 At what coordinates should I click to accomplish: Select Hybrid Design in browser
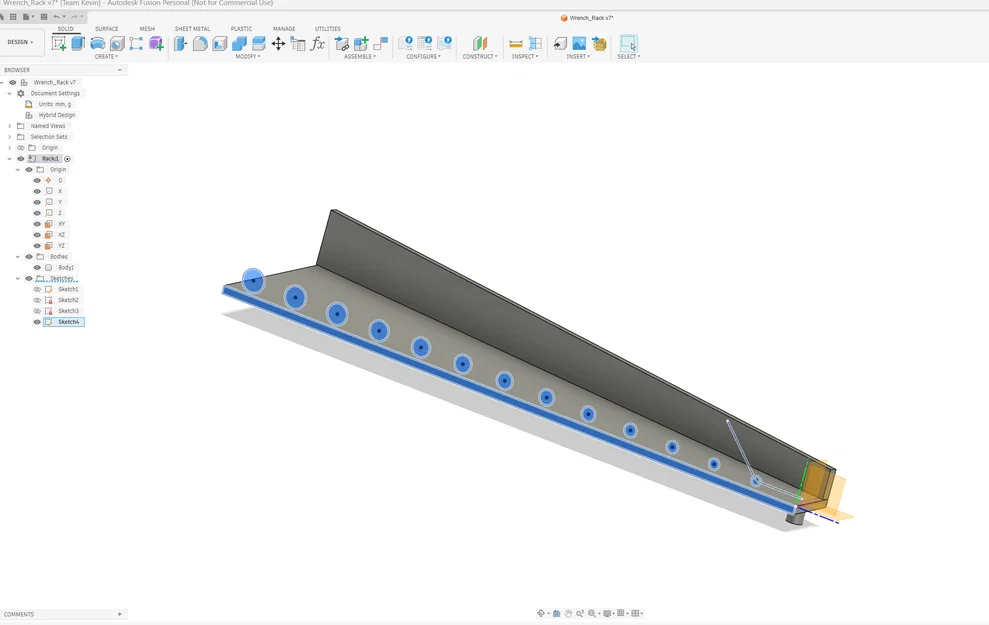(x=57, y=115)
